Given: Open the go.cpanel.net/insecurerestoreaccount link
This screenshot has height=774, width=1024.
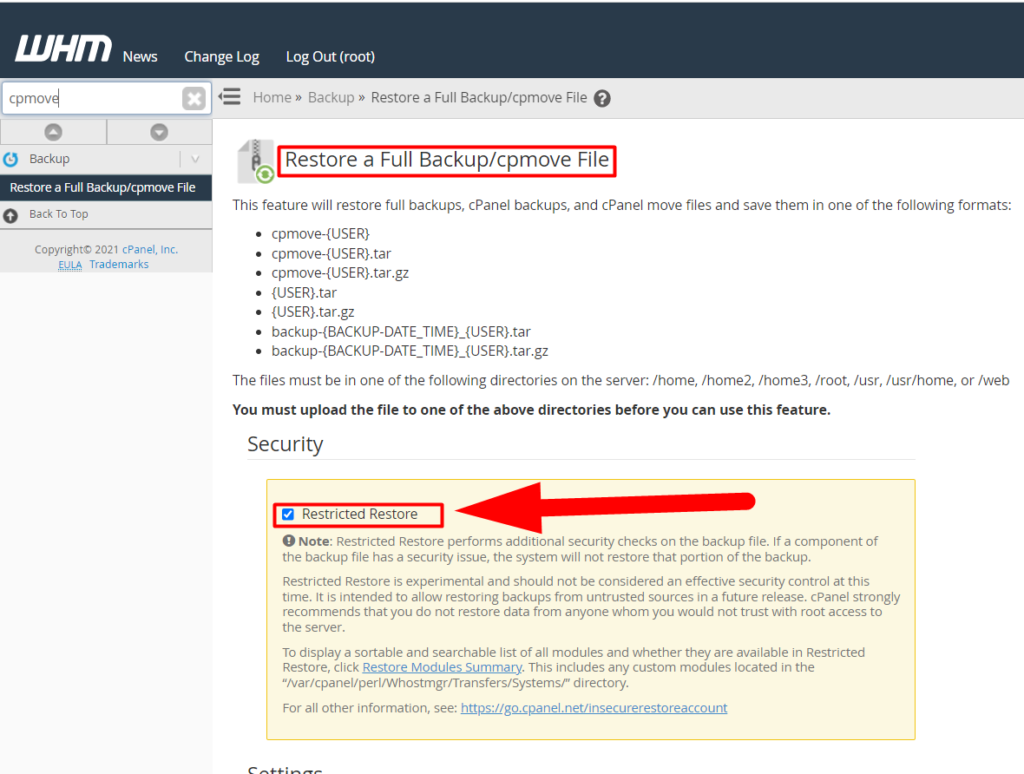Looking at the screenshot, I should (x=594, y=708).
